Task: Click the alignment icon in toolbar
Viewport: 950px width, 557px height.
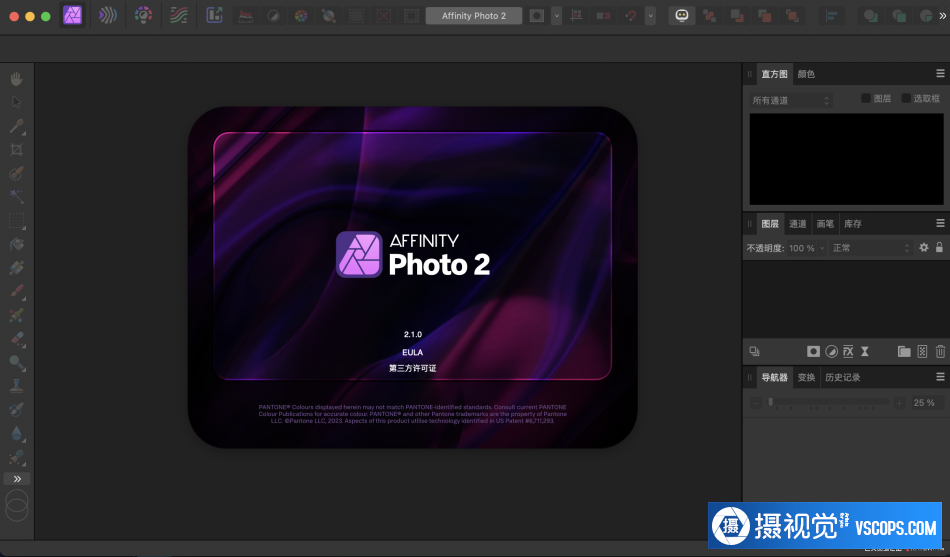Action: (832, 16)
